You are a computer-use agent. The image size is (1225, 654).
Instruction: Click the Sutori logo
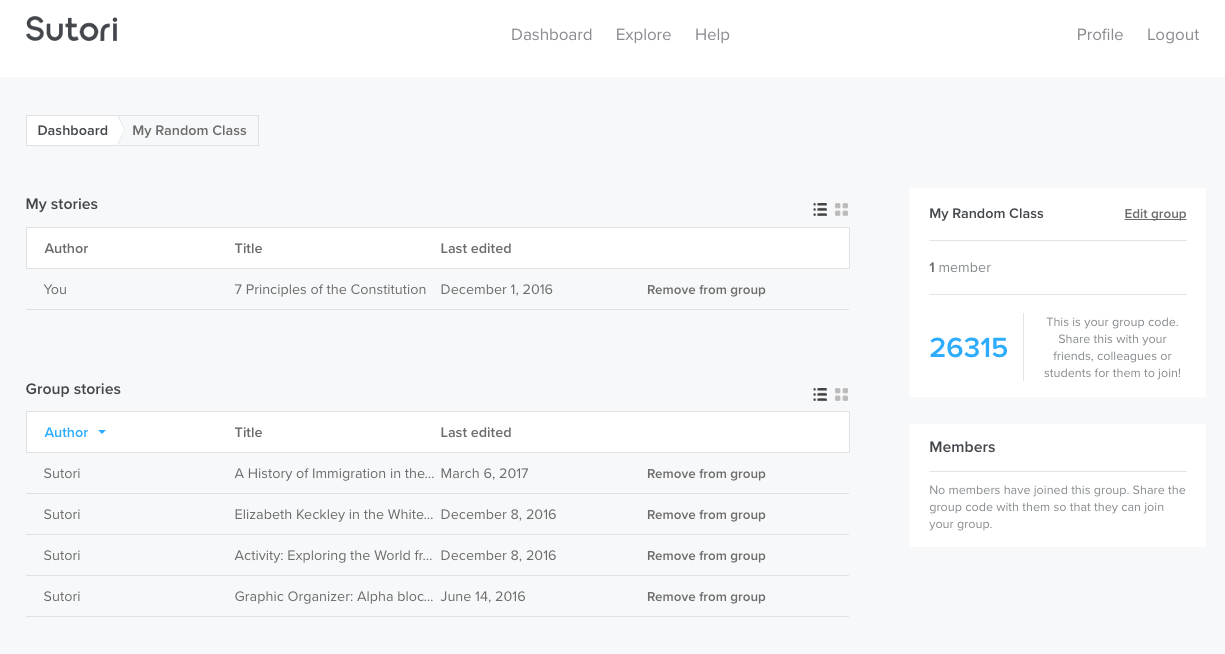point(71,29)
